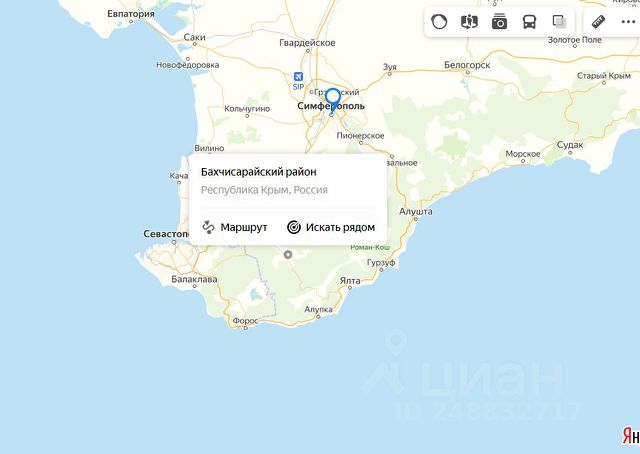This screenshot has width=640, height=454.
Task: Click the Республика Крым, Россия address text
Action: pos(264,190)
